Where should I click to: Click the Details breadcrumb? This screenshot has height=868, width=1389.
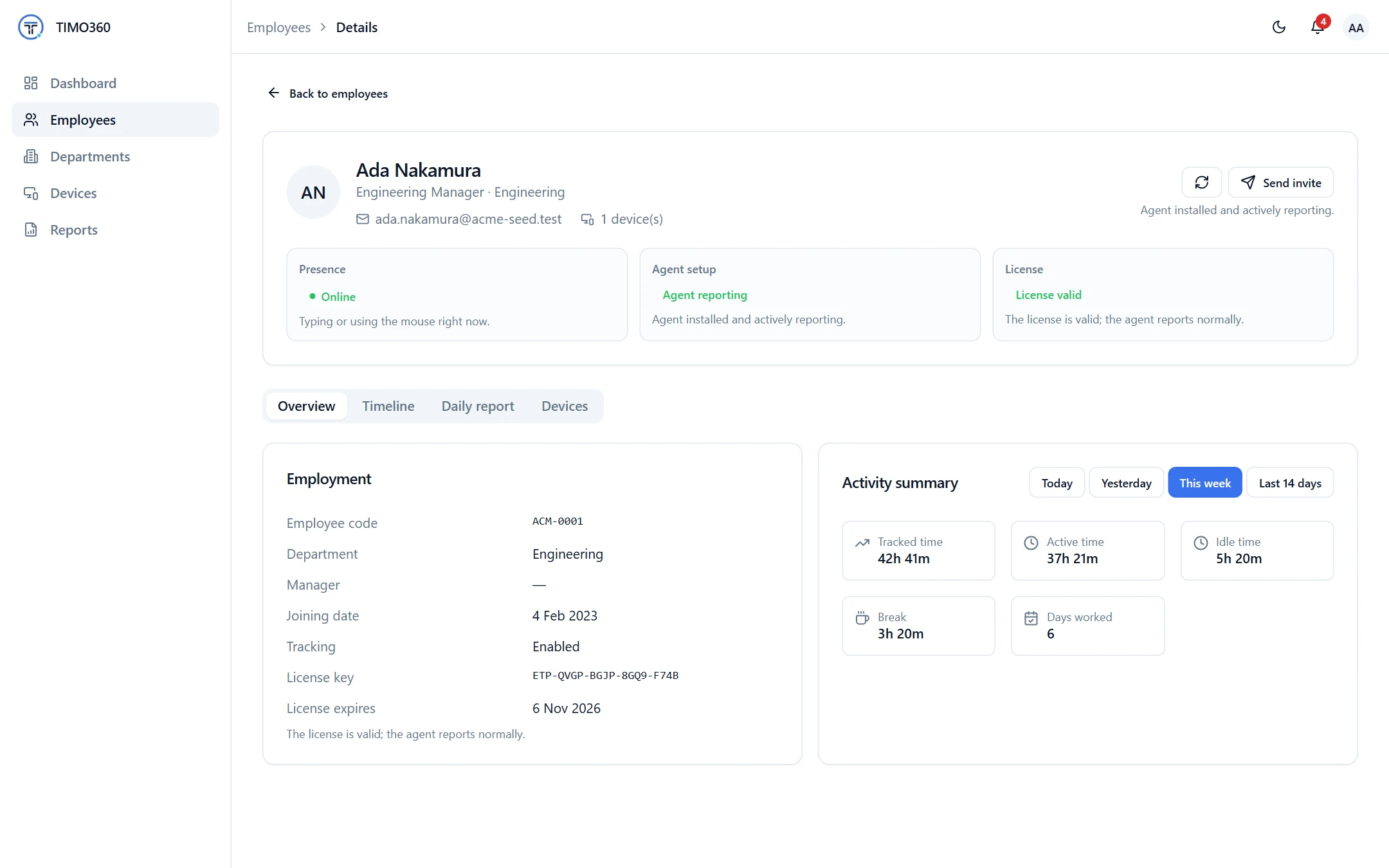click(x=356, y=27)
